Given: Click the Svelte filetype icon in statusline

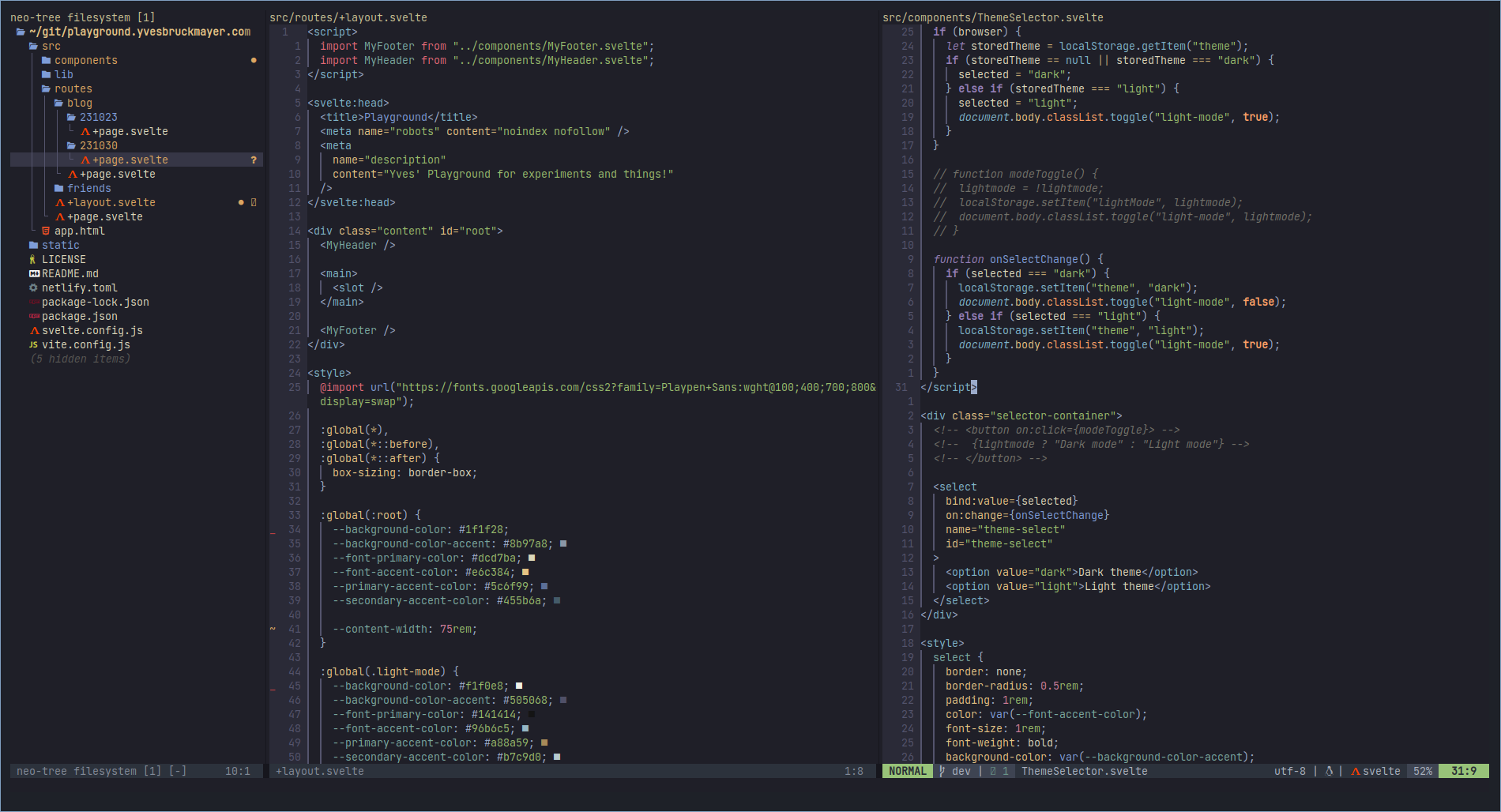Looking at the screenshot, I should coord(1356,772).
